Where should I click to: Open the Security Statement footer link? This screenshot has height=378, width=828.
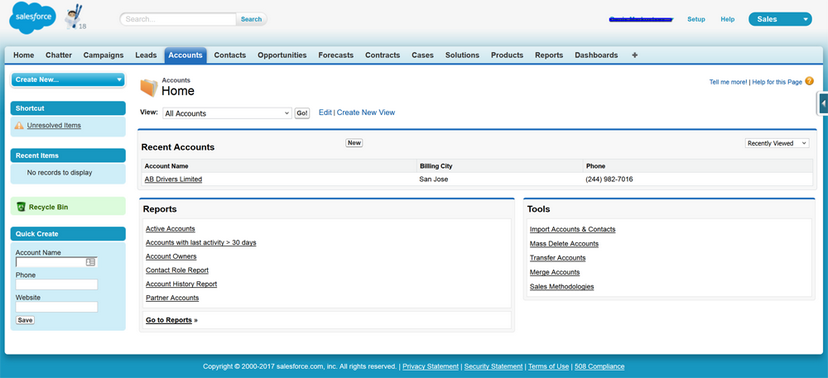click(x=493, y=366)
